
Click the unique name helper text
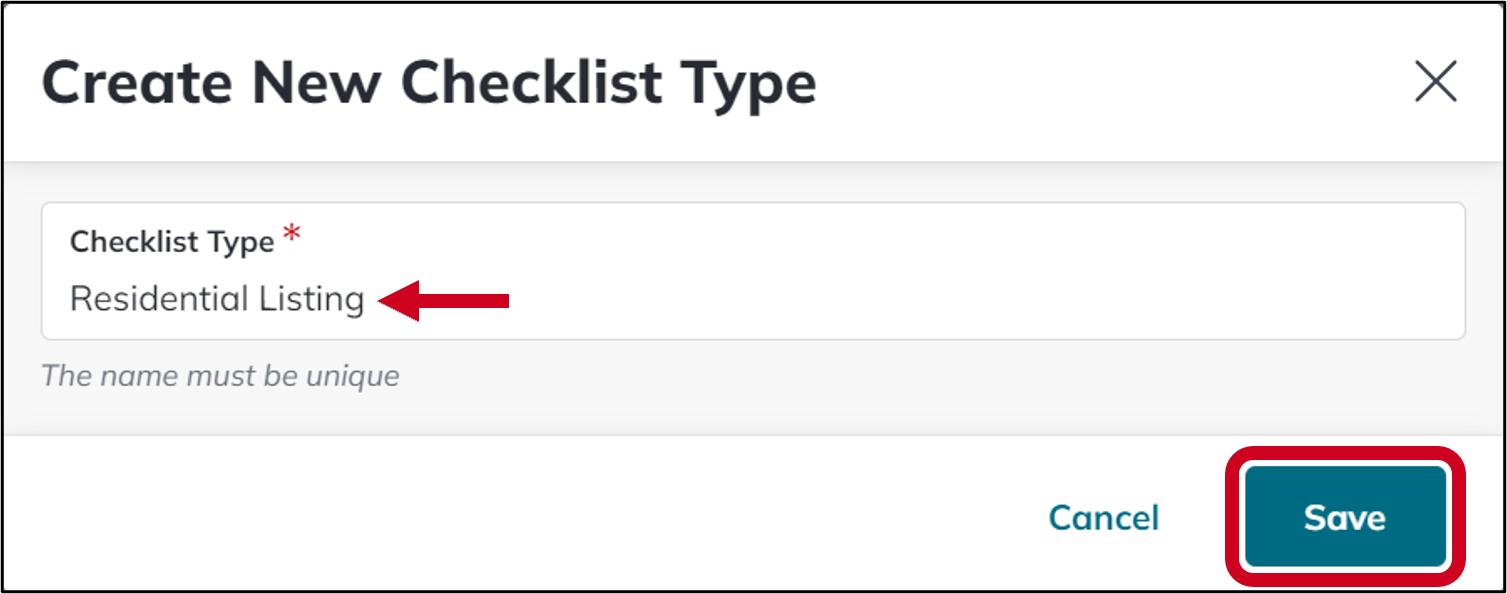point(219,376)
